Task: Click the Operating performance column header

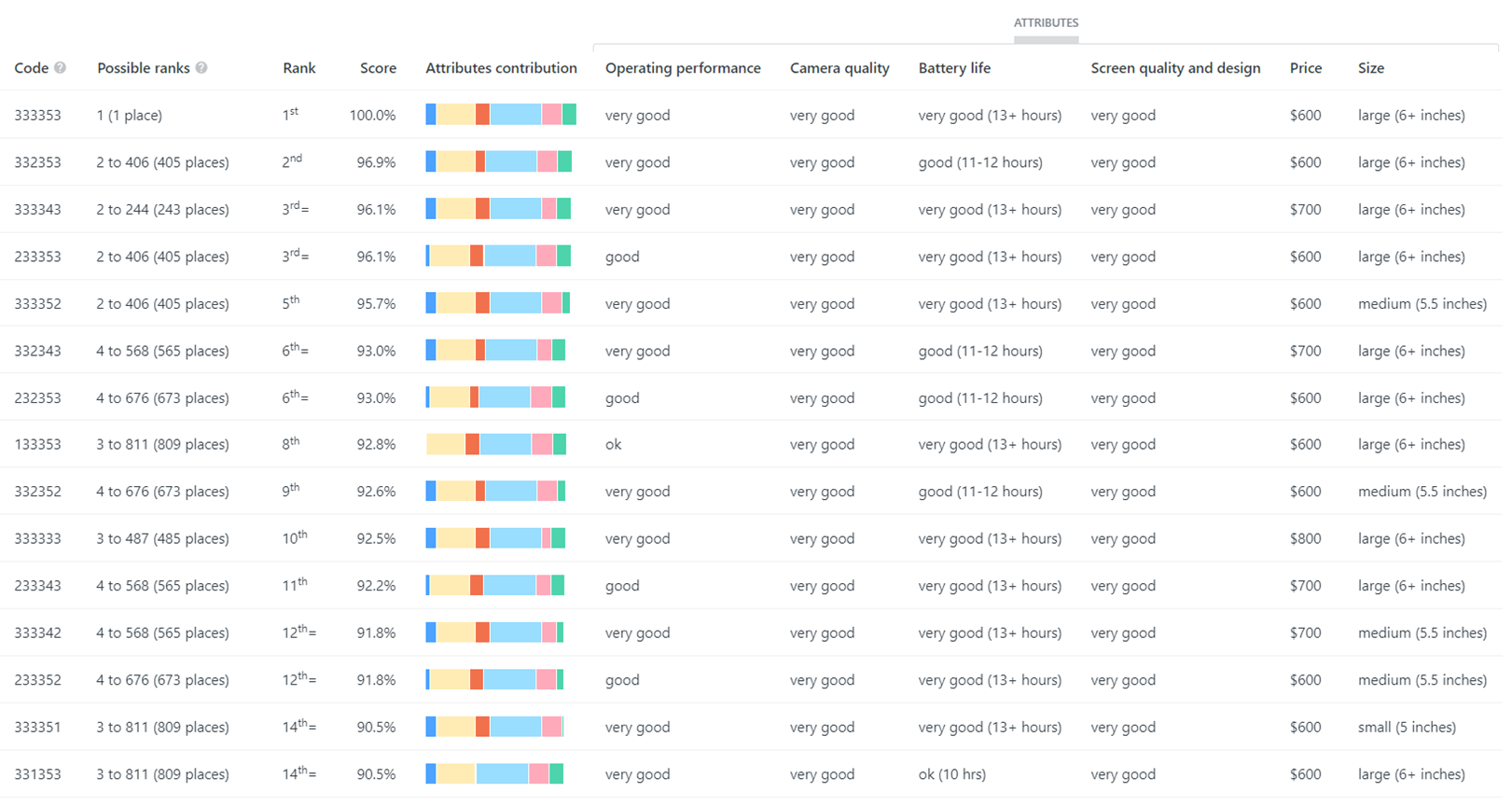Action: coord(683,68)
